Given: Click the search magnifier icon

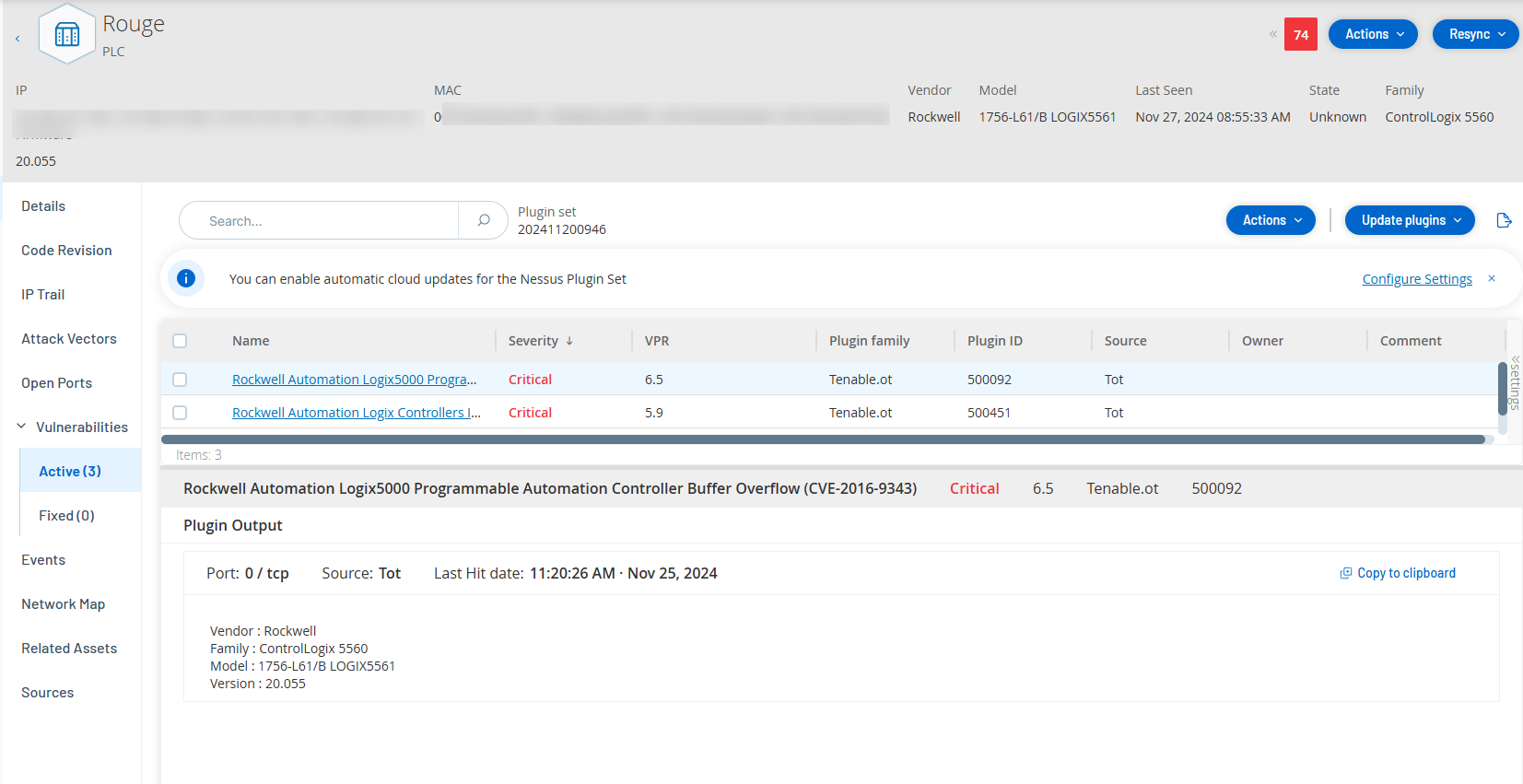Looking at the screenshot, I should pos(484,220).
